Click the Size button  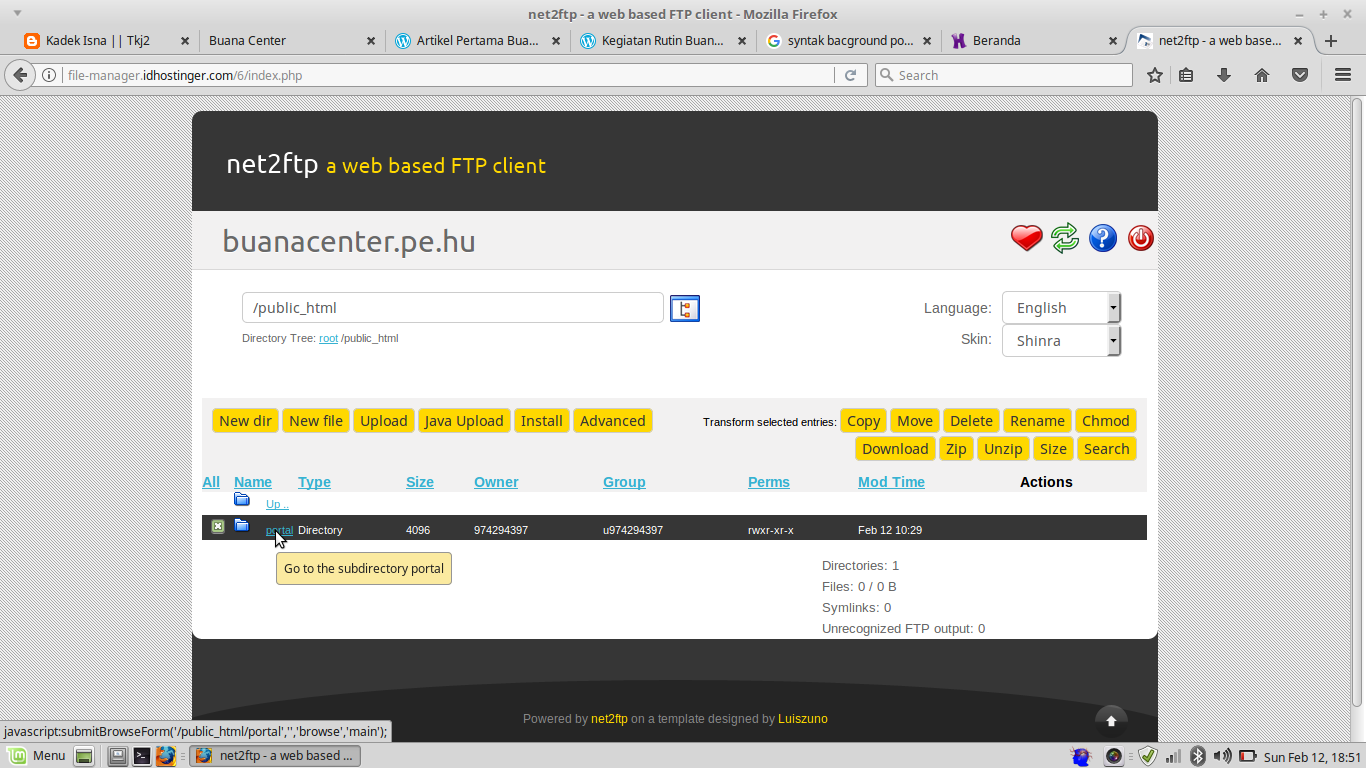tap(1053, 449)
